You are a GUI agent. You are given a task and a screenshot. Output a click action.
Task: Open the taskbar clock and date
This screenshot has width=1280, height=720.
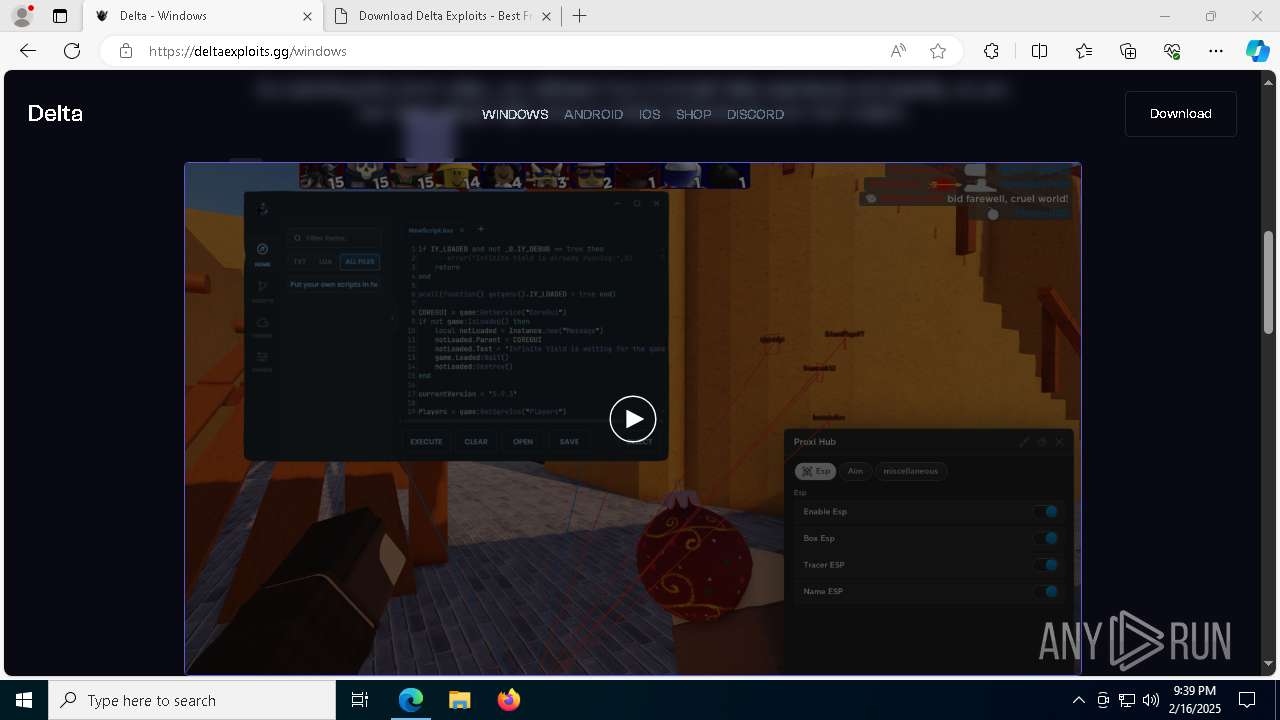[1194, 700]
